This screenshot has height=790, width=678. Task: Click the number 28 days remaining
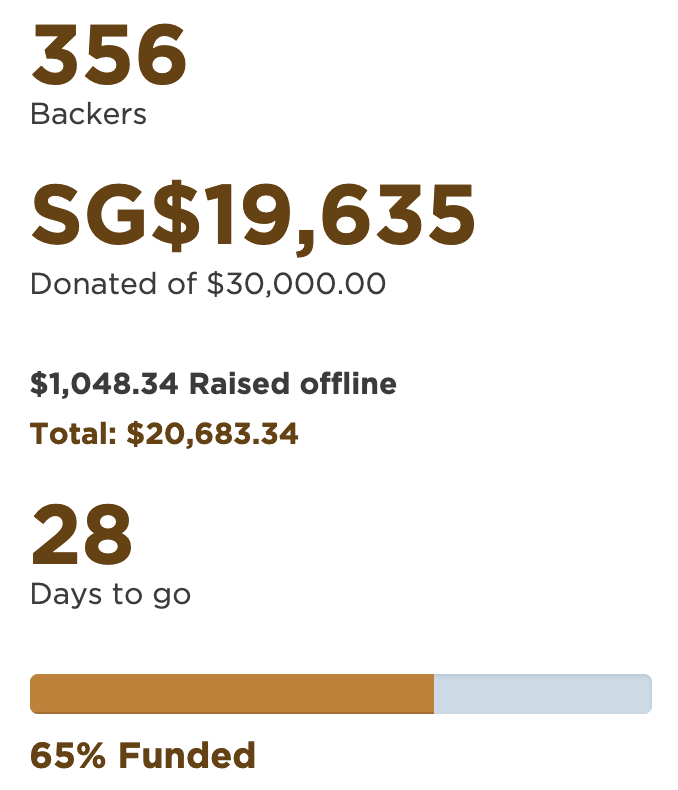81,535
